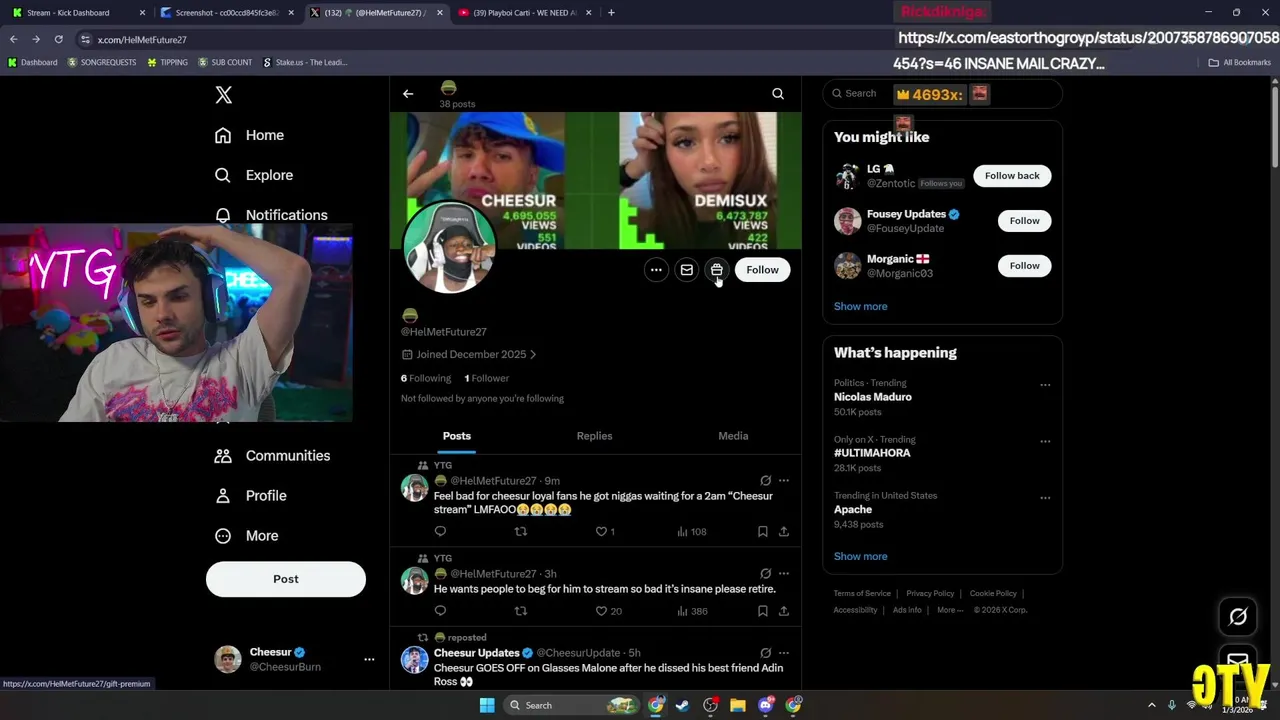Open Privacy Policy link
1280x720 pixels.
(x=930, y=594)
